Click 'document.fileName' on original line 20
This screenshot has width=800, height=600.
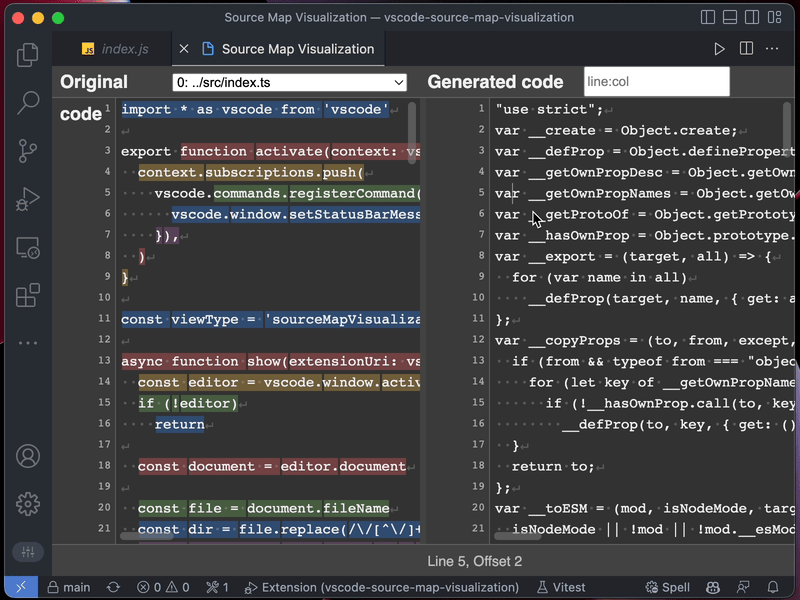click(318, 508)
